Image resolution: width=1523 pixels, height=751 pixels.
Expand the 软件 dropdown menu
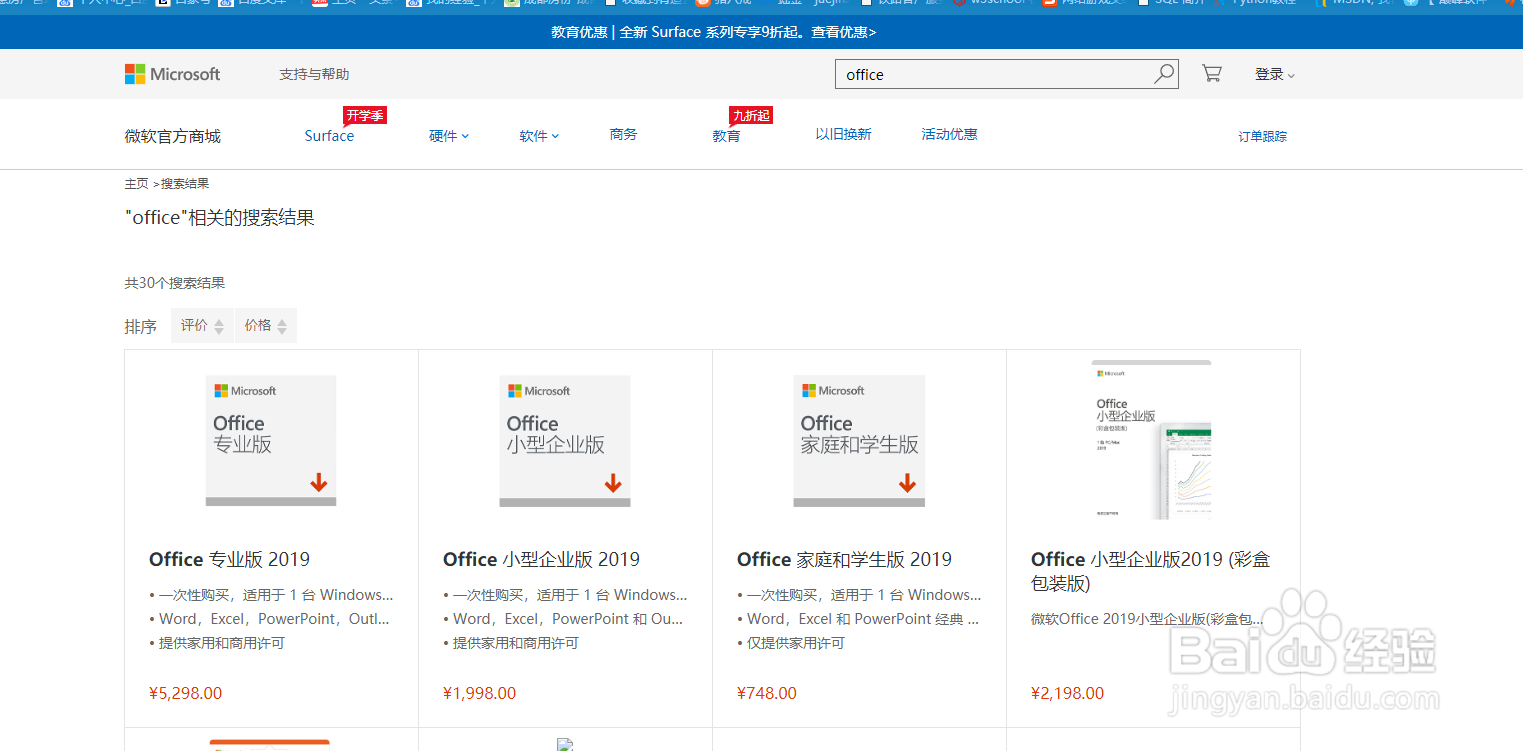pyautogui.click(x=539, y=136)
